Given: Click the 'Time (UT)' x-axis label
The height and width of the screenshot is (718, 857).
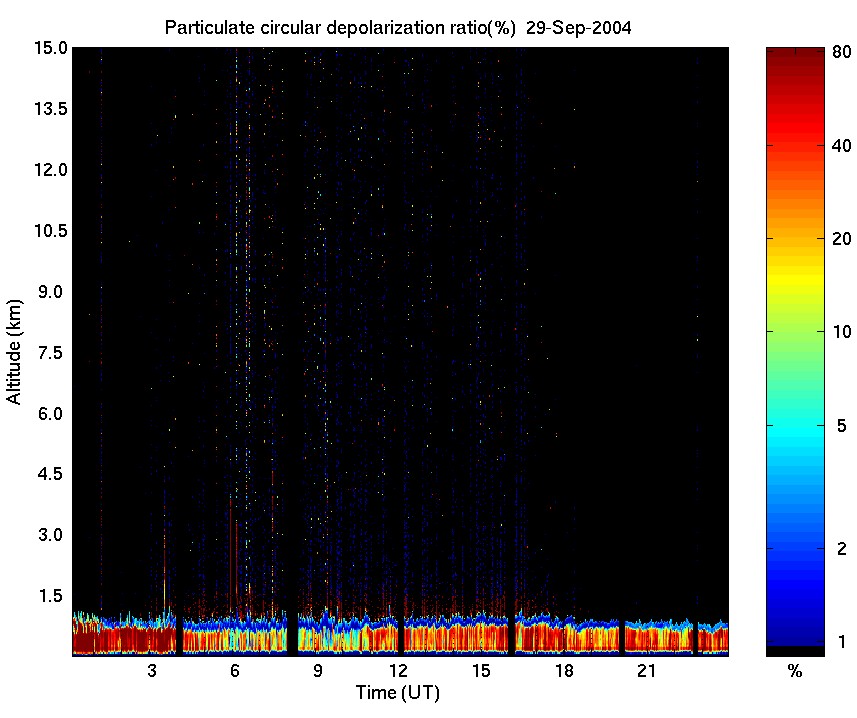Looking at the screenshot, I should tap(398, 693).
